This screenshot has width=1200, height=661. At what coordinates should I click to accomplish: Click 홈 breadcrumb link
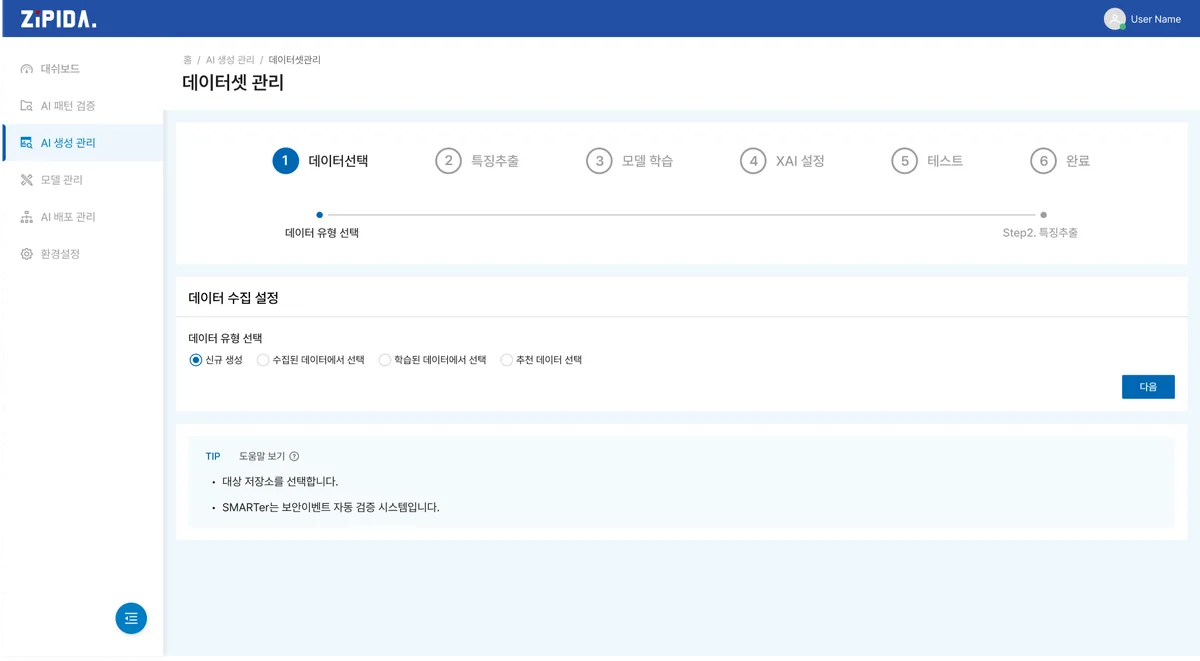pos(187,60)
